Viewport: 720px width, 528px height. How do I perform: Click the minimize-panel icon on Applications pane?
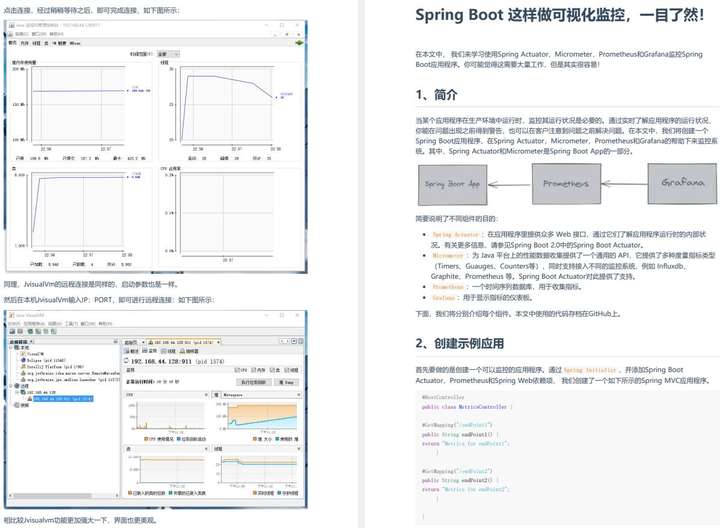pyautogui.click(x=116, y=342)
